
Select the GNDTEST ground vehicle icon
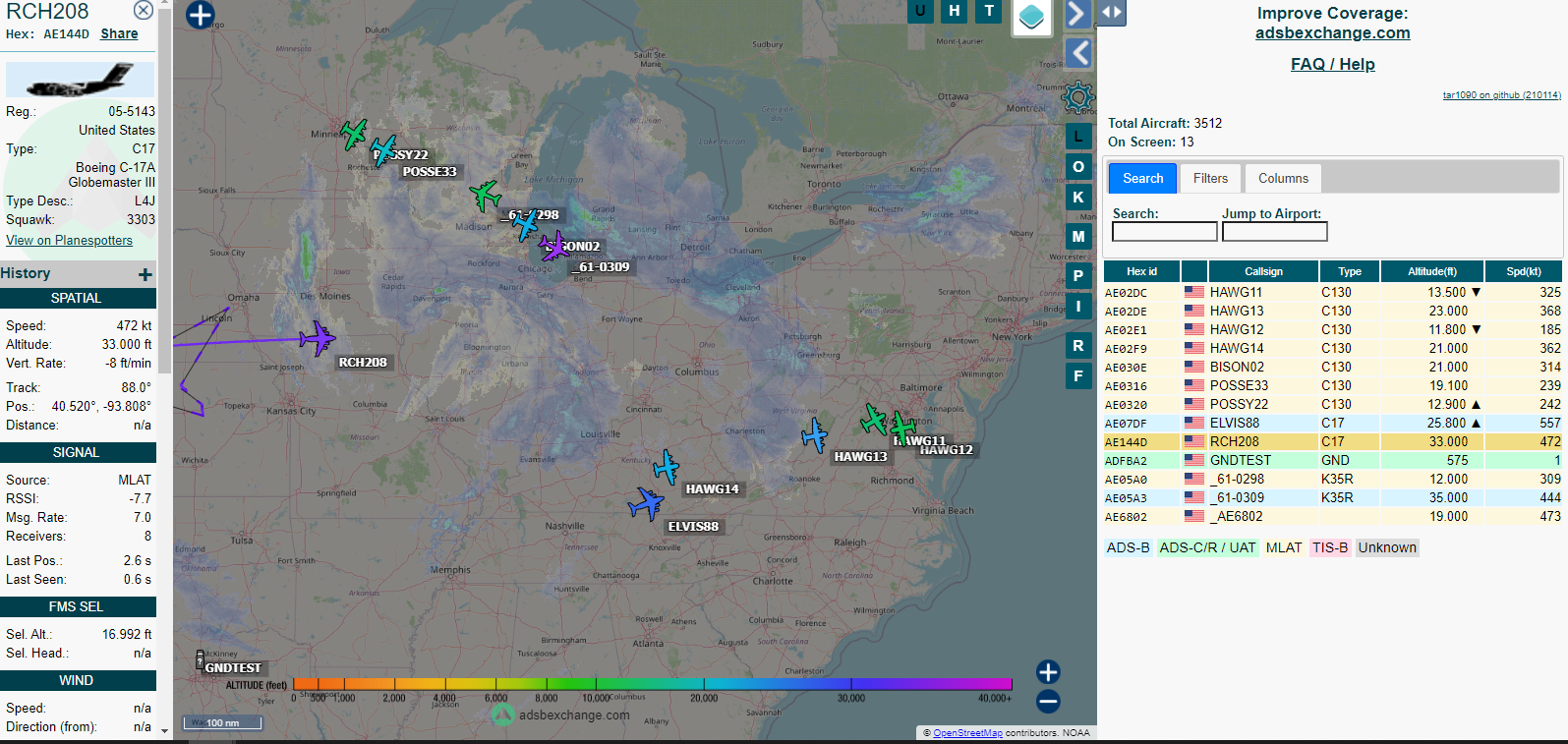pyautogui.click(x=201, y=659)
